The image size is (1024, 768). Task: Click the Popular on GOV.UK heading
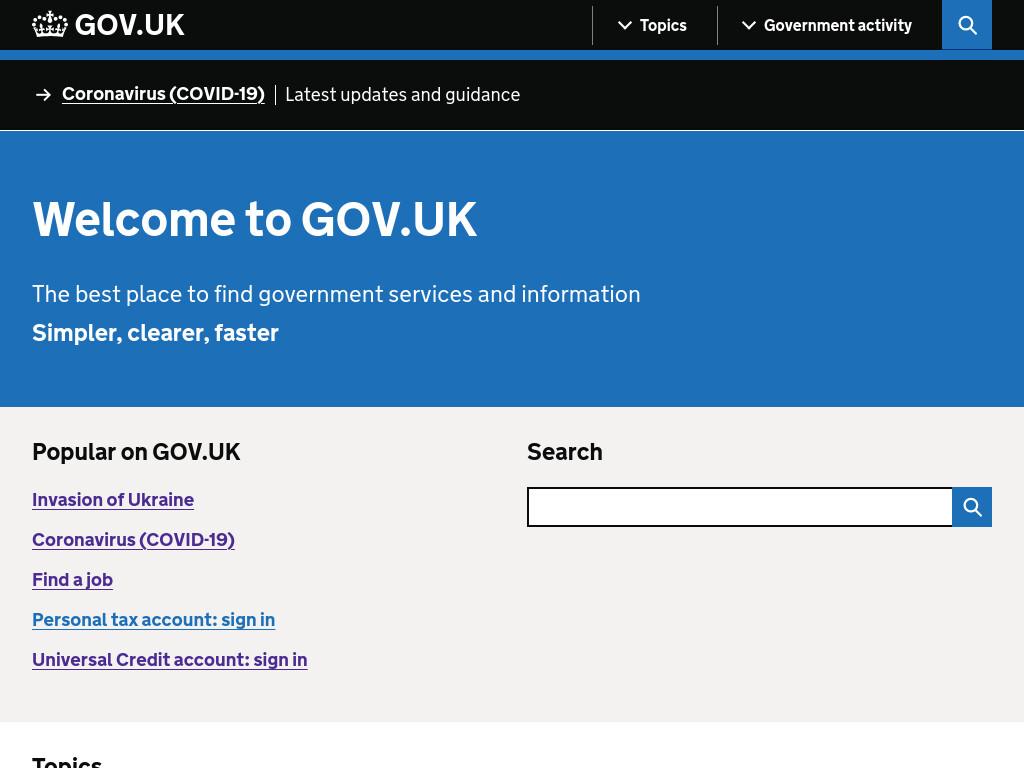[136, 452]
